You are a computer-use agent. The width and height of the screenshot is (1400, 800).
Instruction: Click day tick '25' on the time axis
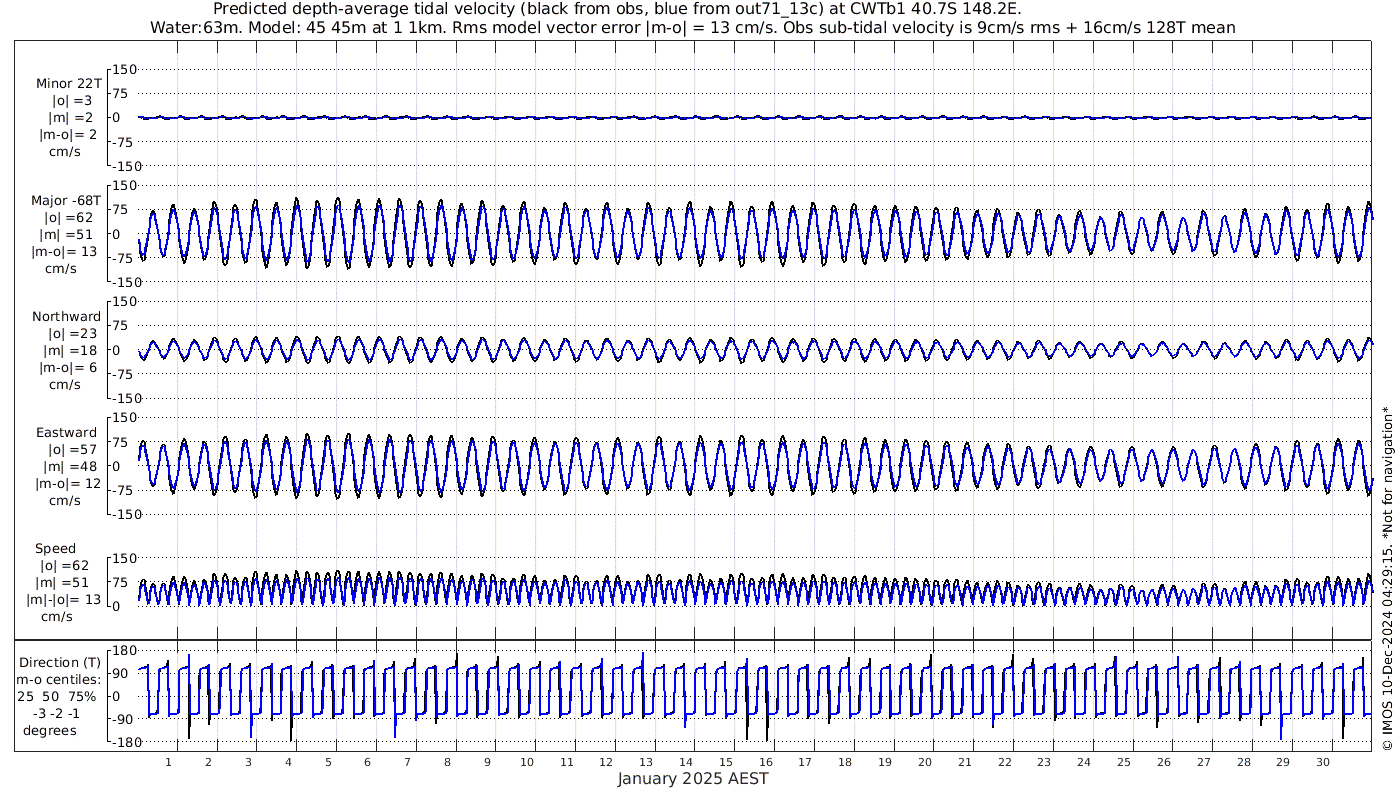pos(1124,762)
